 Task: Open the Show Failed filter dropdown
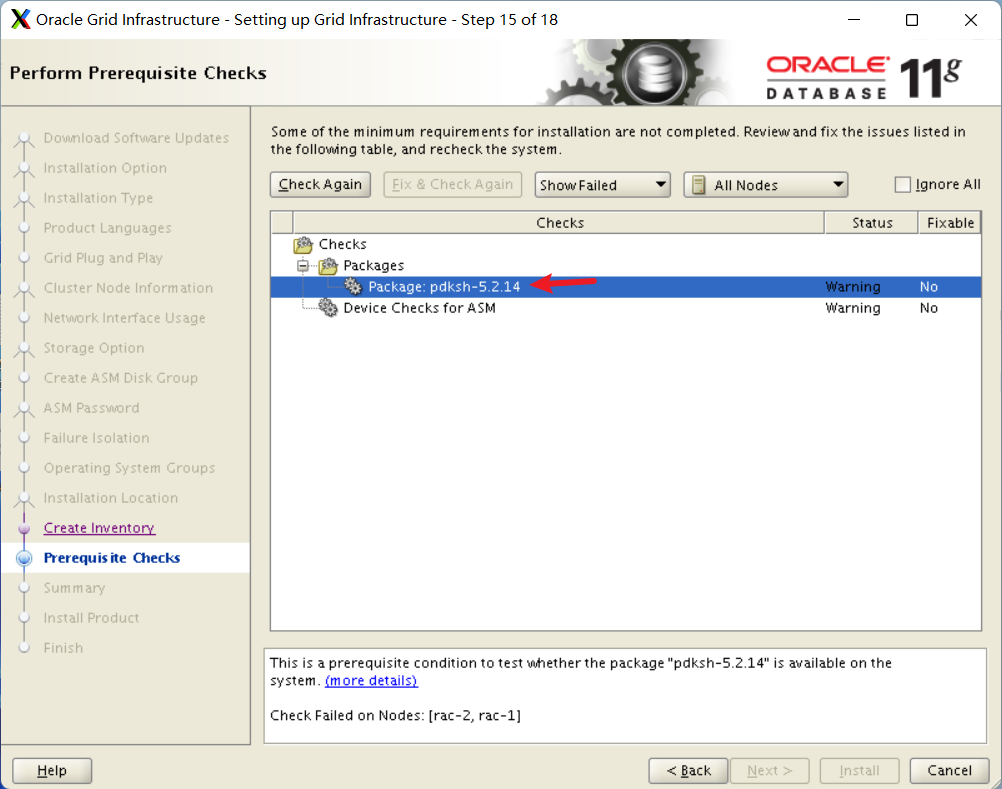coord(603,185)
